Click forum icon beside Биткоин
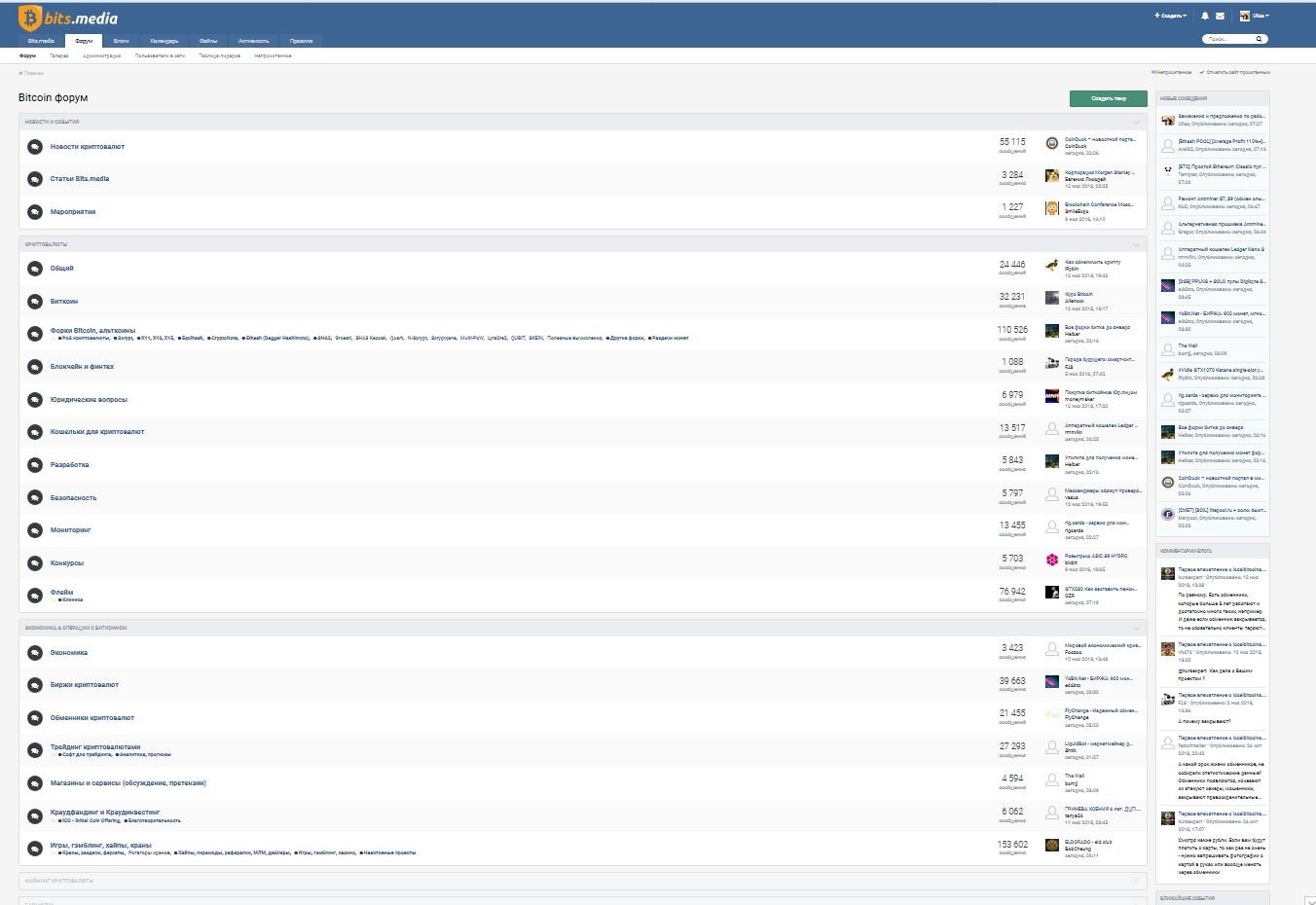1316x905 pixels. (x=35, y=302)
